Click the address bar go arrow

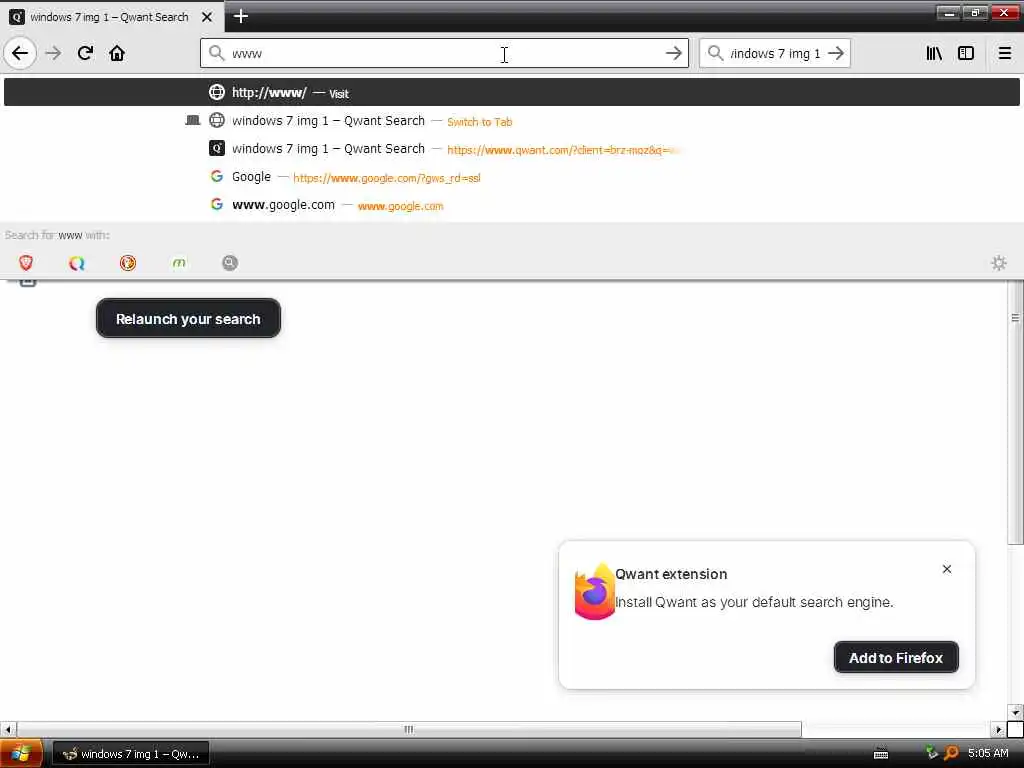tap(673, 54)
